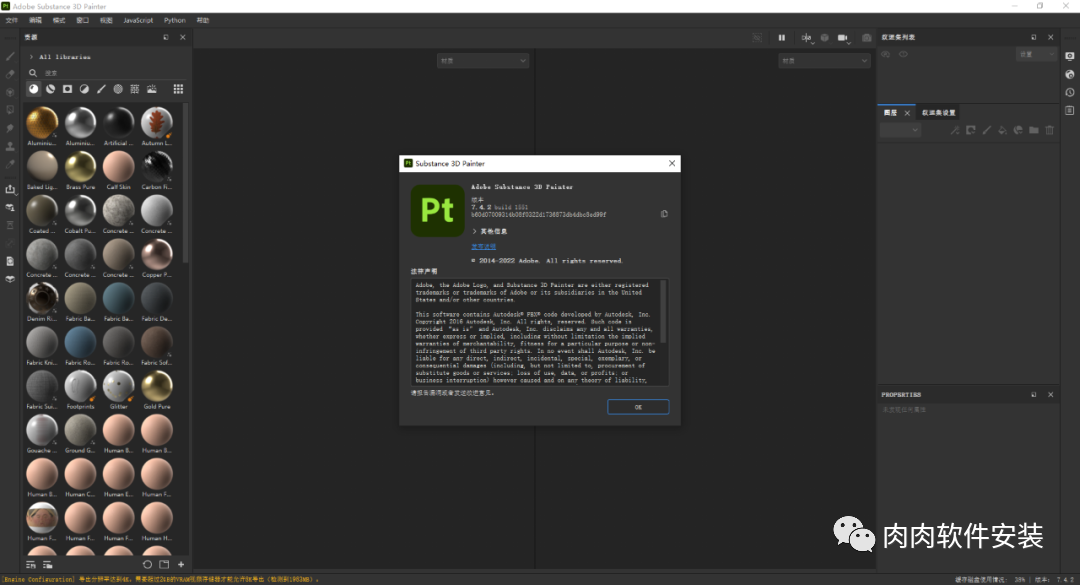Screen dimensions: 1080x585
Task: Open the Edit menu
Action: pos(35,20)
